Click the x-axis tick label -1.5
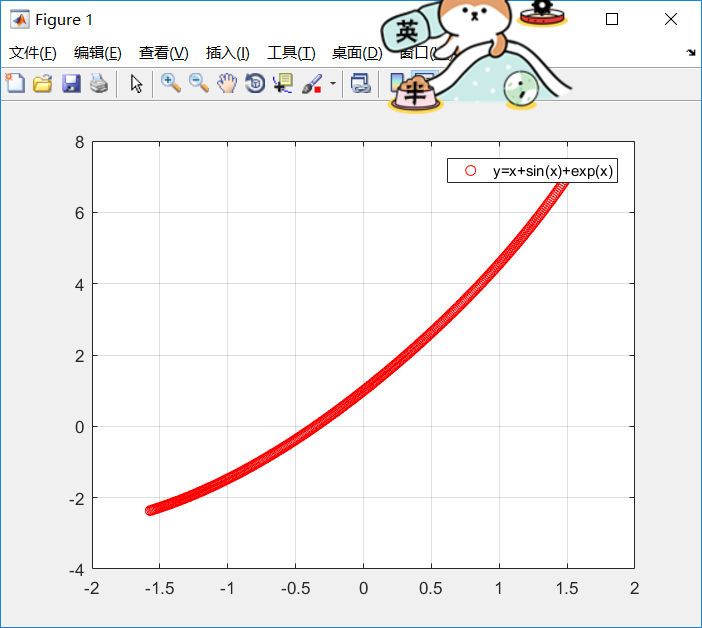 click(159, 589)
